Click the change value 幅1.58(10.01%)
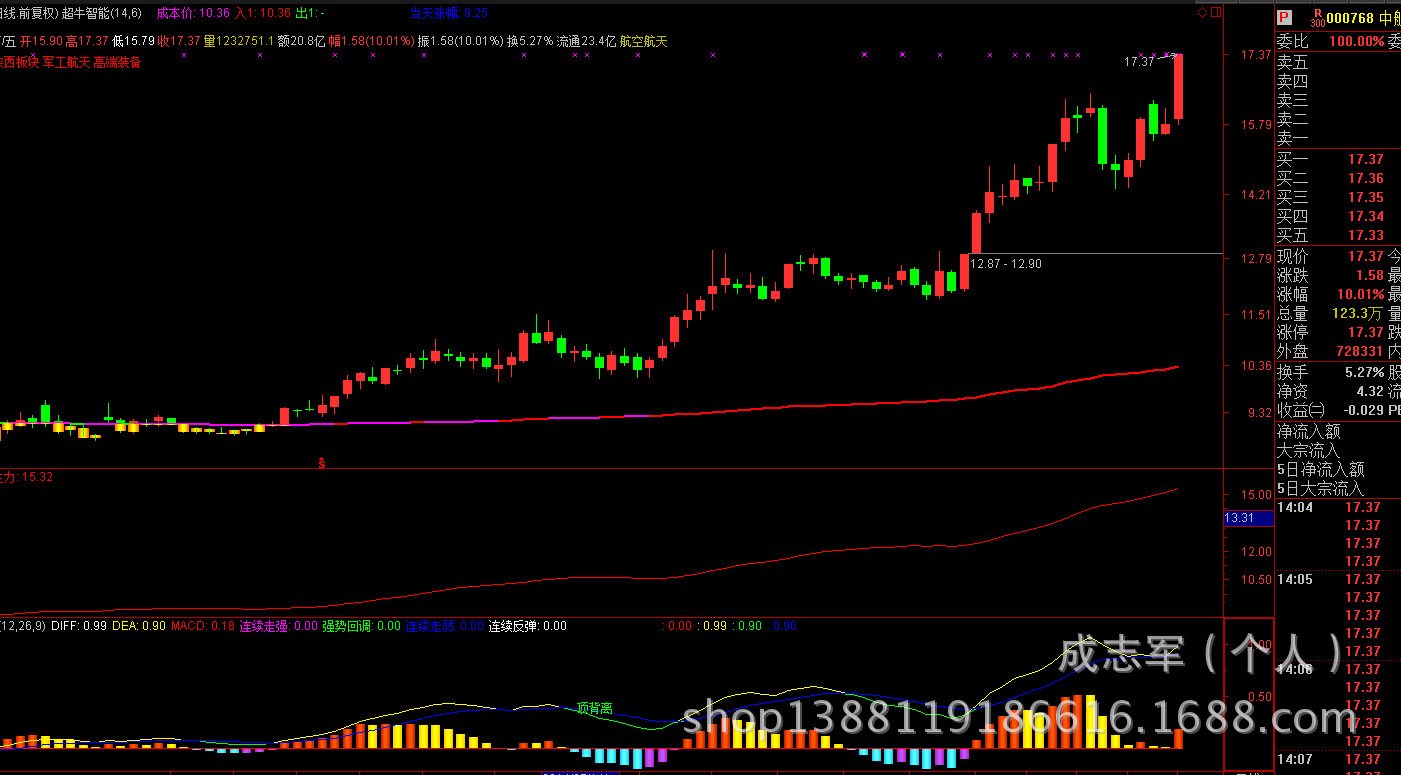This screenshot has width=1401, height=775. coord(371,41)
